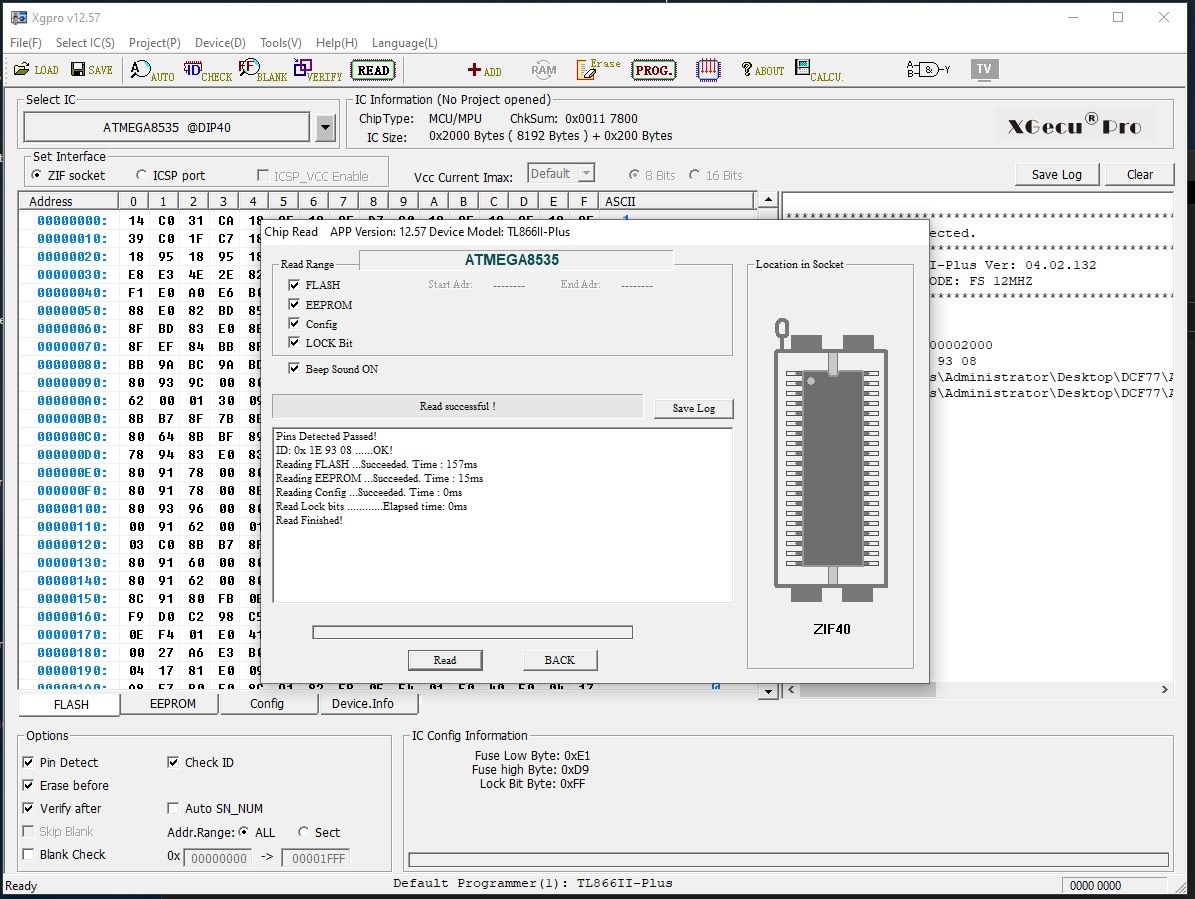Image resolution: width=1195 pixels, height=899 pixels.
Task: Click the BACK button in dialog
Action: pos(559,660)
